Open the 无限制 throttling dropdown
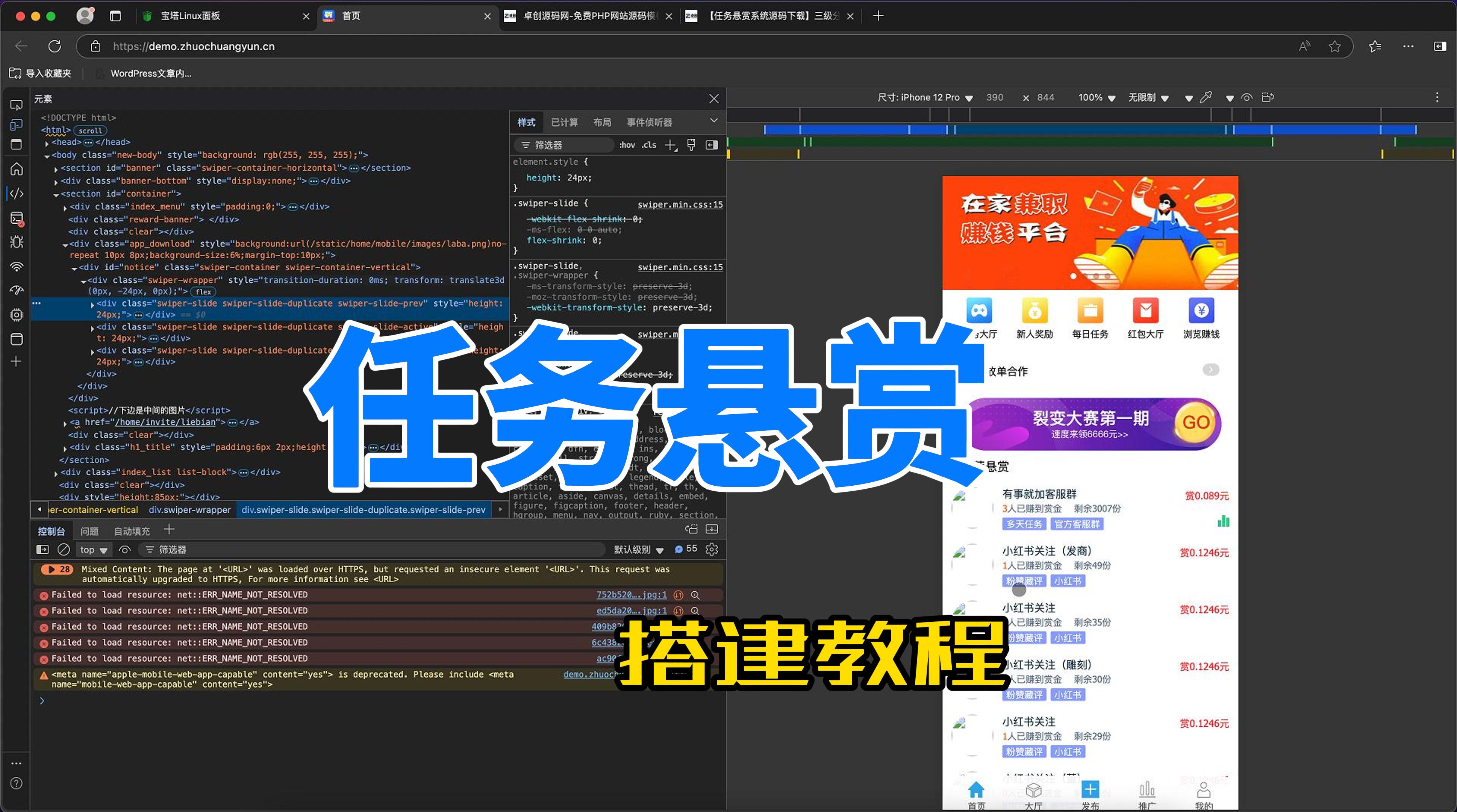The height and width of the screenshot is (812, 1457). (1148, 97)
